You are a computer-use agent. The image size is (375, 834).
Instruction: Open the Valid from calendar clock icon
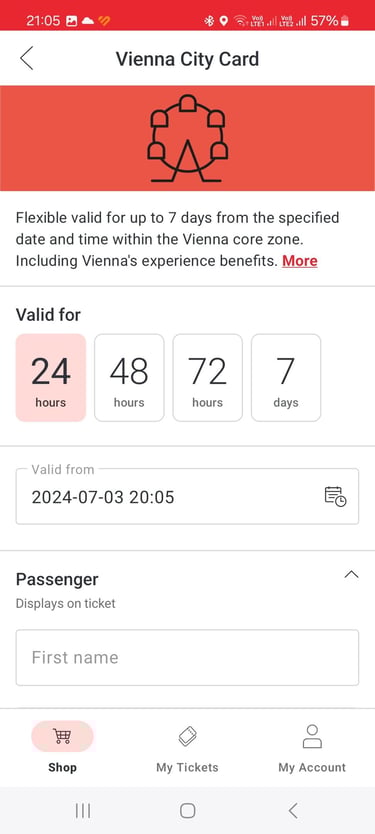(335, 496)
